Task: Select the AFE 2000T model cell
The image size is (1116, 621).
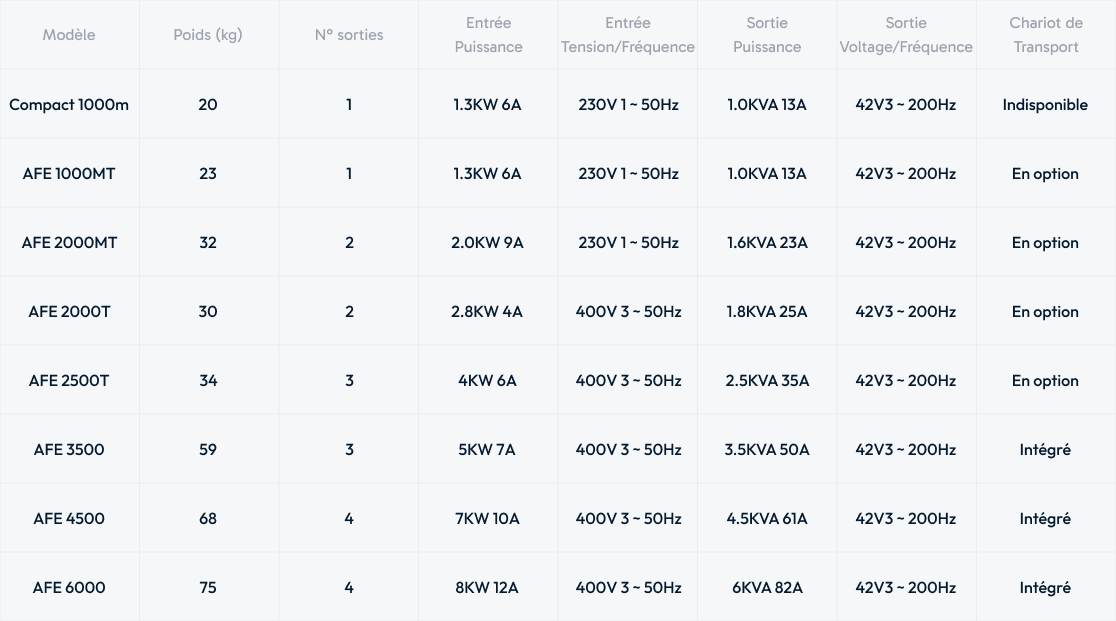Action: tap(69, 312)
